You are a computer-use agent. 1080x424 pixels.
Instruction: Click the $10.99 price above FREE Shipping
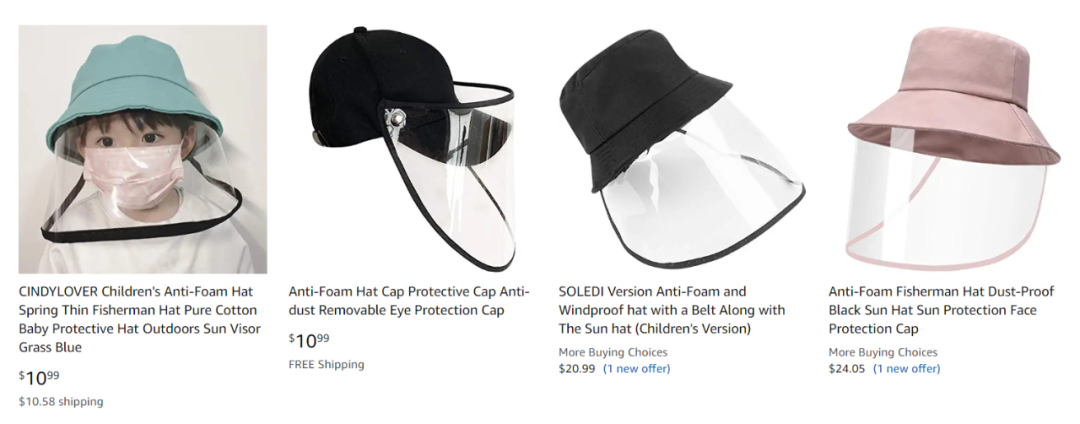click(309, 341)
